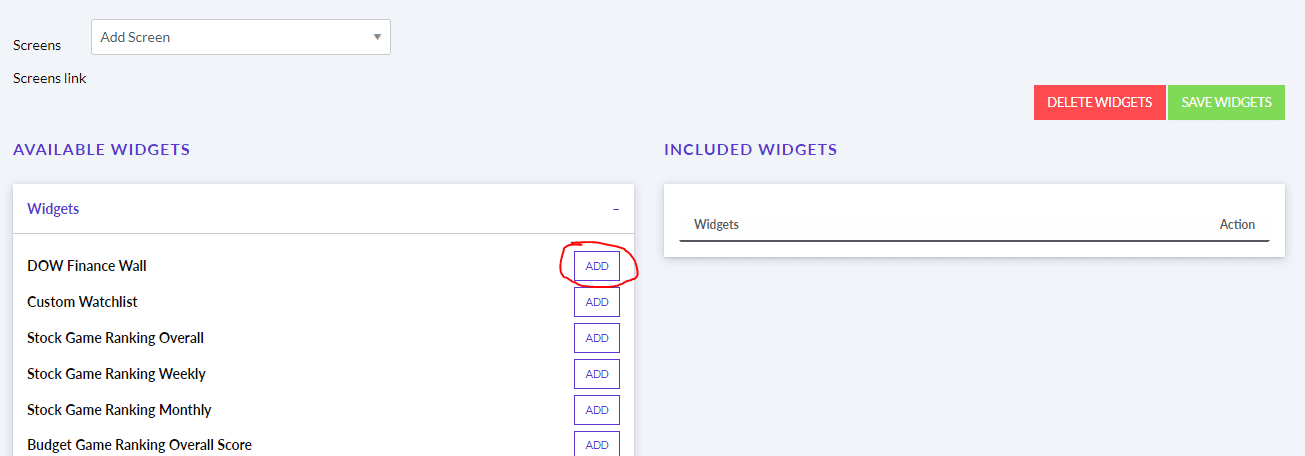Open the Add Screen dropdown
This screenshot has width=1305, height=456.
pos(240,37)
